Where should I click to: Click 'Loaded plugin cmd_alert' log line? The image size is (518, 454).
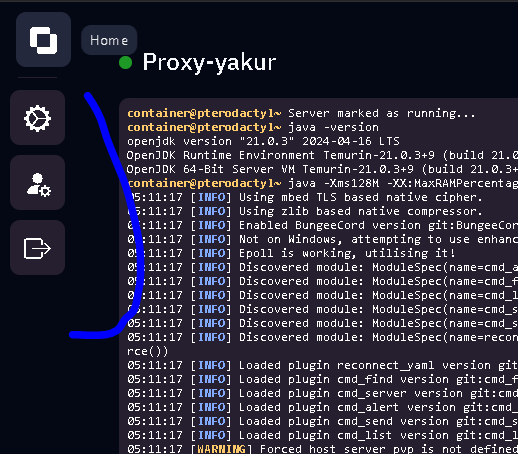tap(323, 407)
